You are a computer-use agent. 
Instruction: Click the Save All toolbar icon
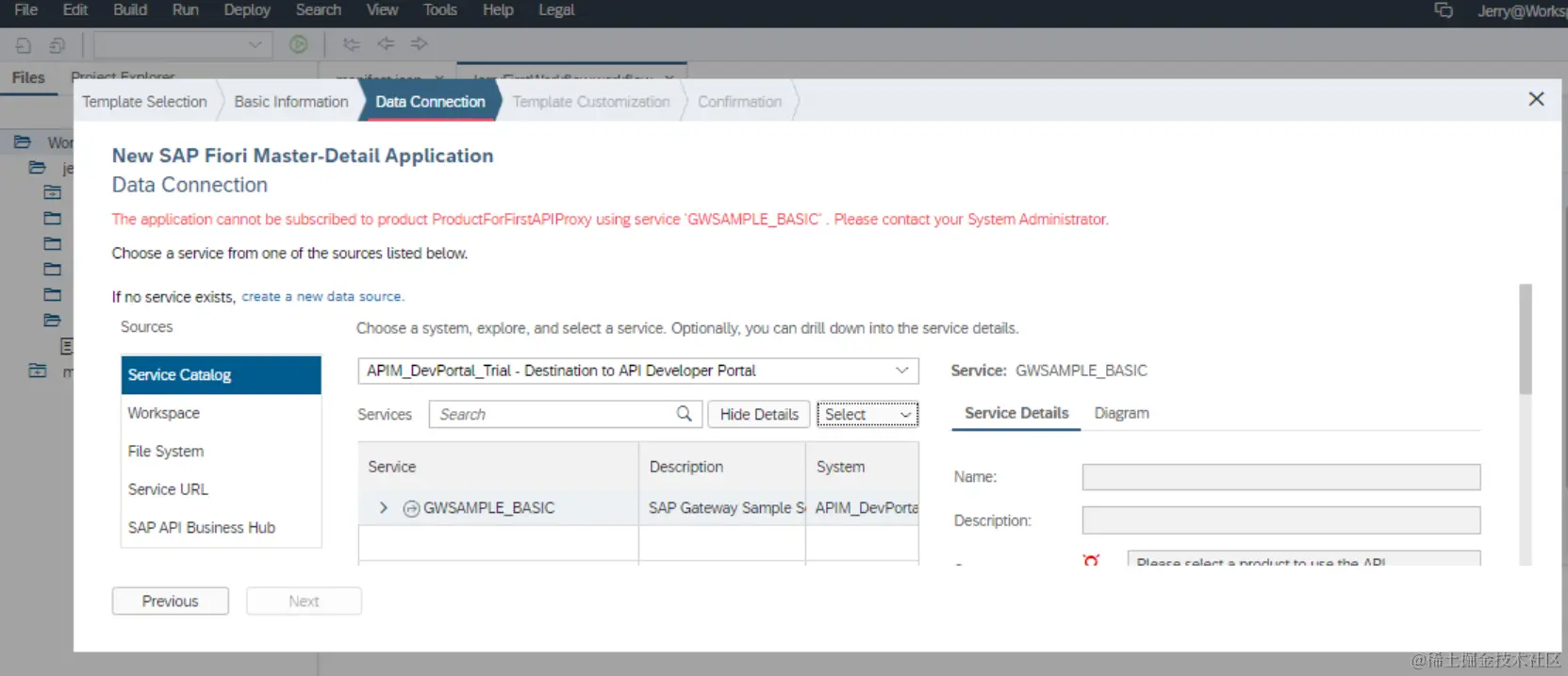point(58,44)
